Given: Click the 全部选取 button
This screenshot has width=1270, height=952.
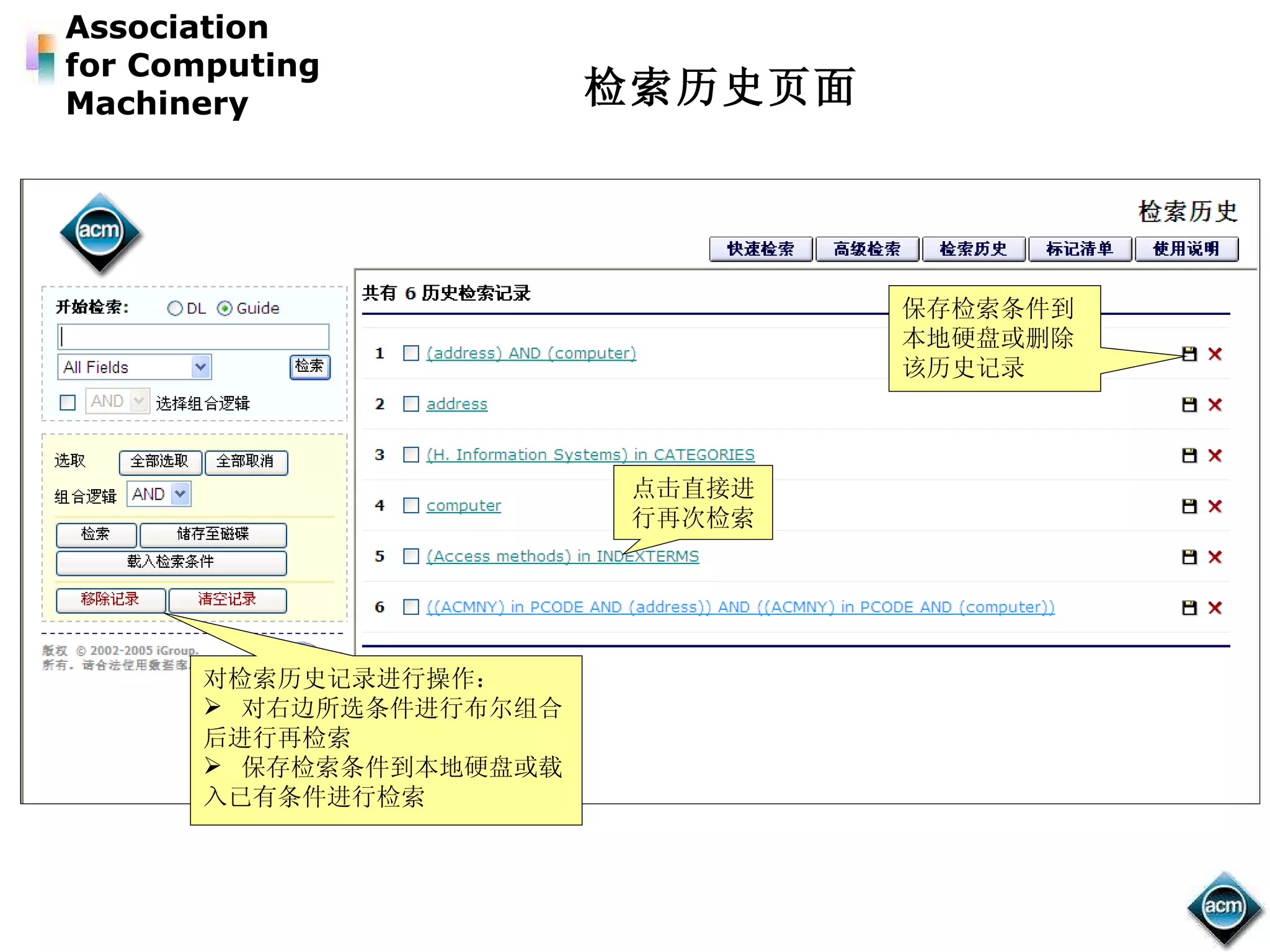Looking at the screenshot, I should point(159,462).
